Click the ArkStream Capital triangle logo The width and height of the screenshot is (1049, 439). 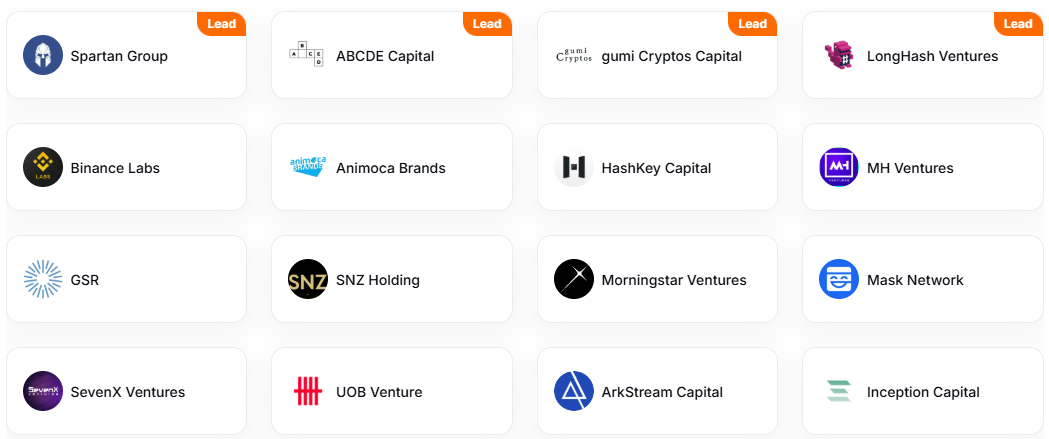574,391
